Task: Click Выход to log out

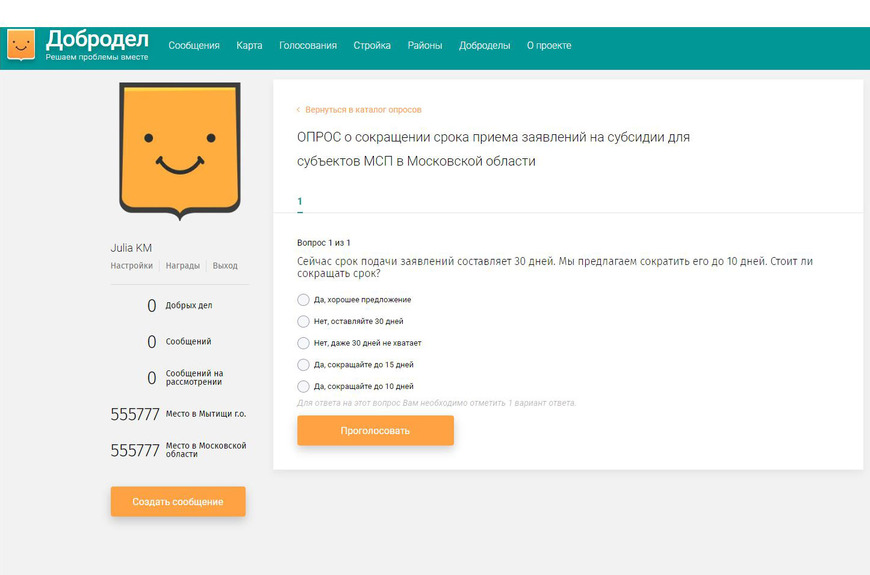Action: pos(225,266)
